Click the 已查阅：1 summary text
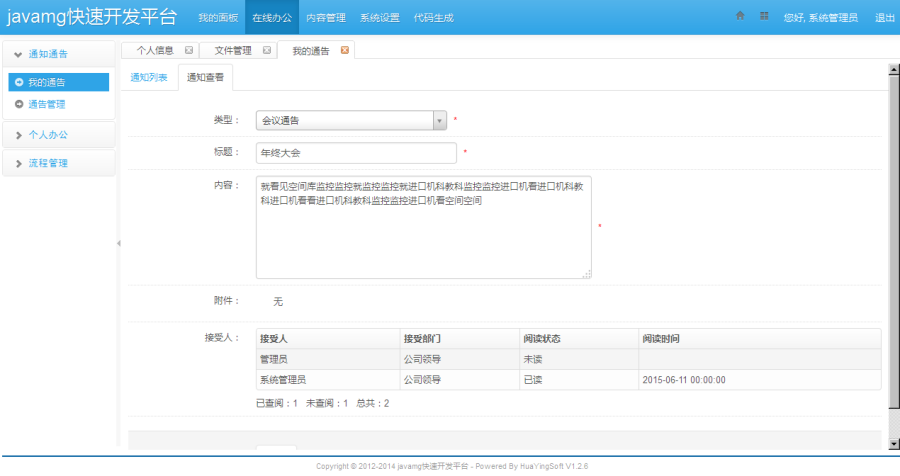 277,404
